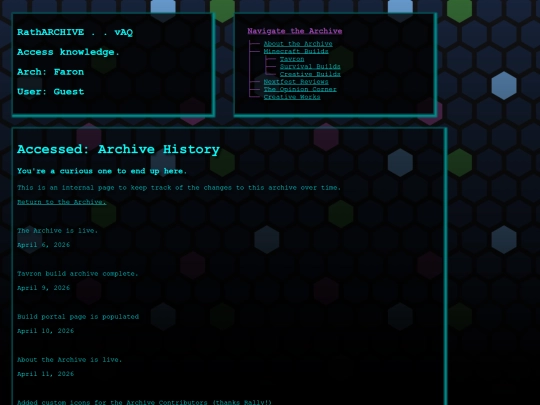Open The Opinion Corner link

point(300,89)
